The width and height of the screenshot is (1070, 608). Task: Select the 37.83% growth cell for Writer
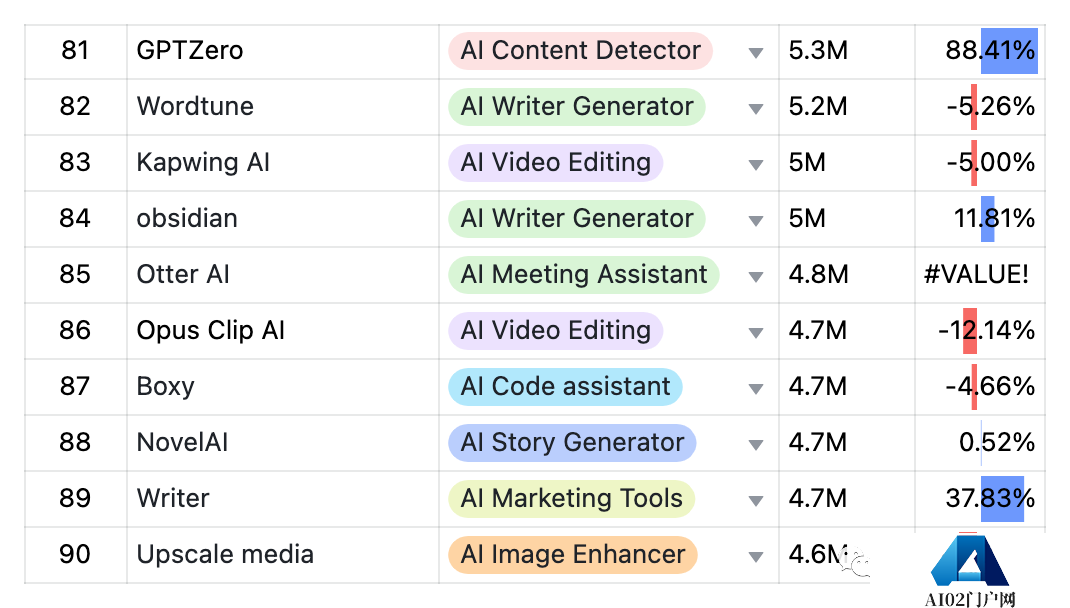pos(980,499)
